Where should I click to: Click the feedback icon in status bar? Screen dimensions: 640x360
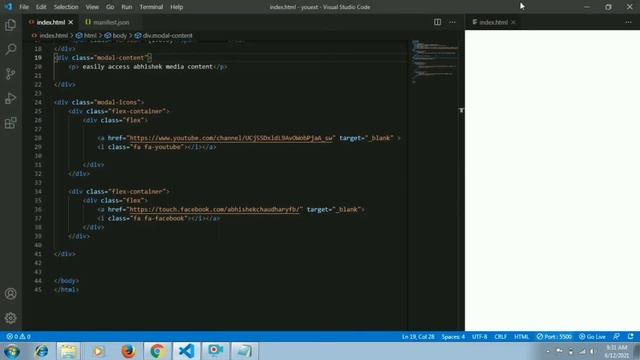616,337
